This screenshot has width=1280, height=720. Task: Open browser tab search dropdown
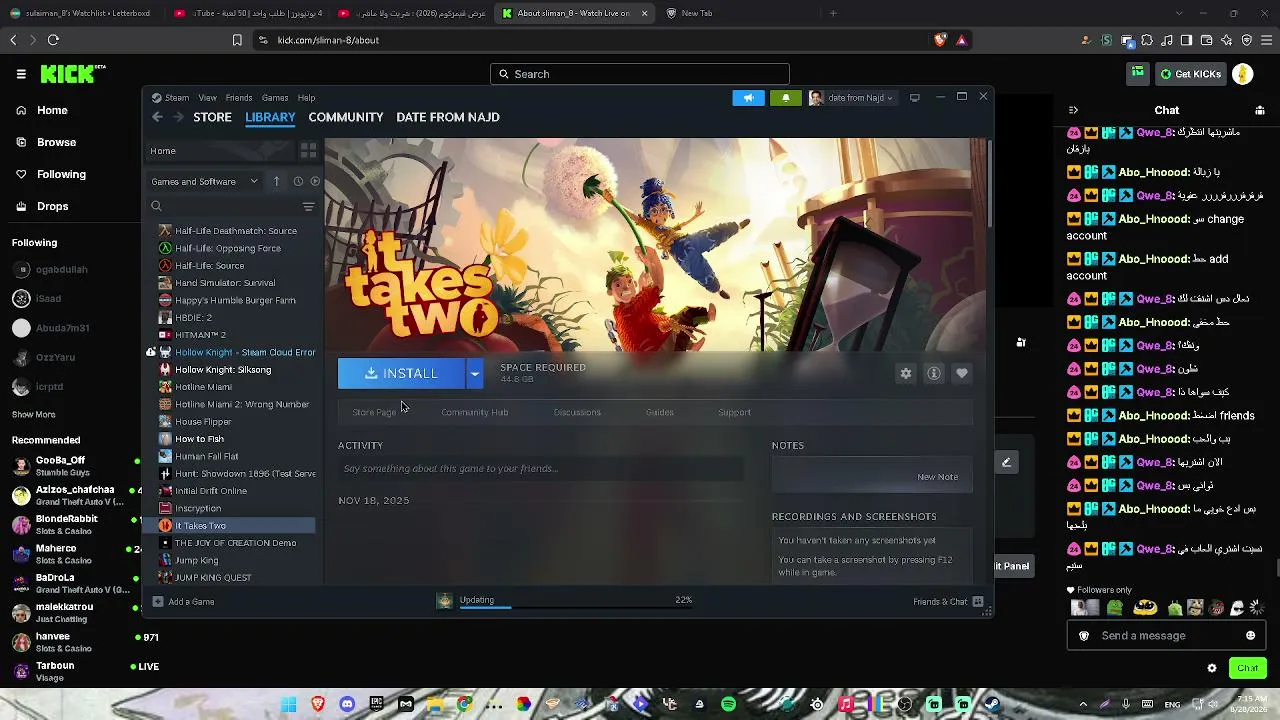pos(1179,13)
